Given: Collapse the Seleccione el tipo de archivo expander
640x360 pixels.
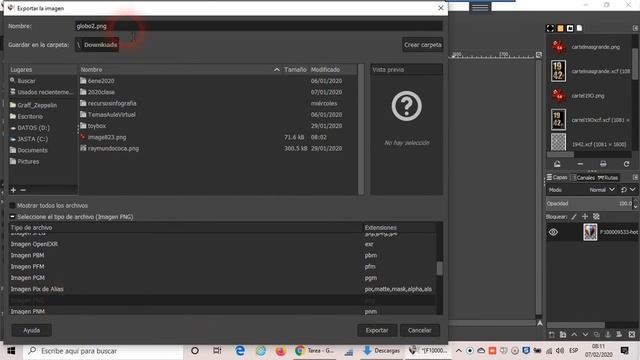Looking at the screenshot, I should 13,217.
